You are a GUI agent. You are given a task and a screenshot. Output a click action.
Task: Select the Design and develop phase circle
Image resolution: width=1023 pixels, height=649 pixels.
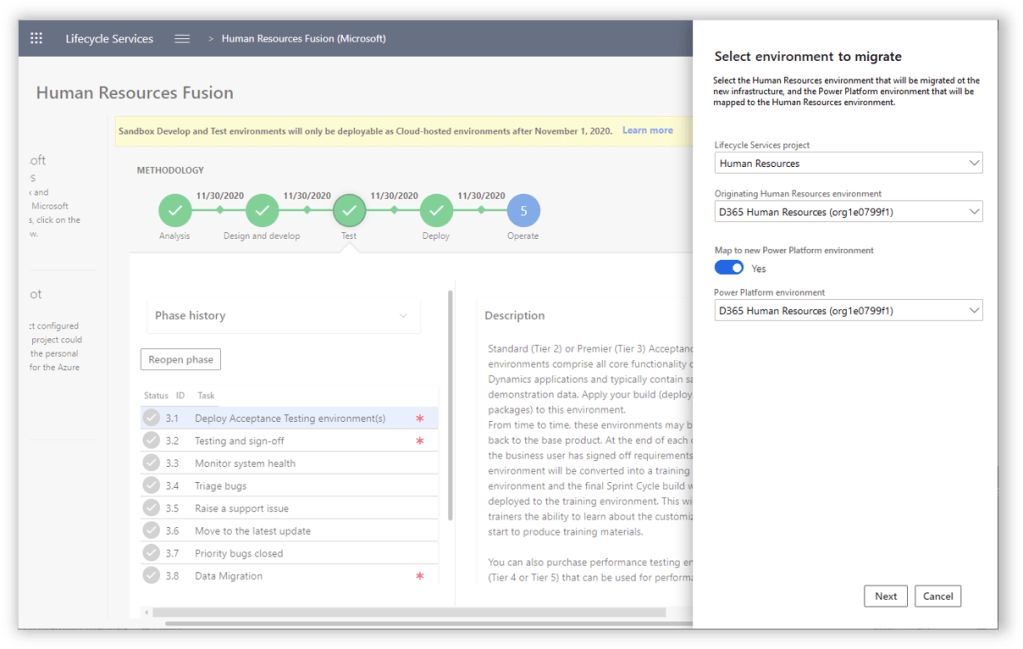pos(262,211)
